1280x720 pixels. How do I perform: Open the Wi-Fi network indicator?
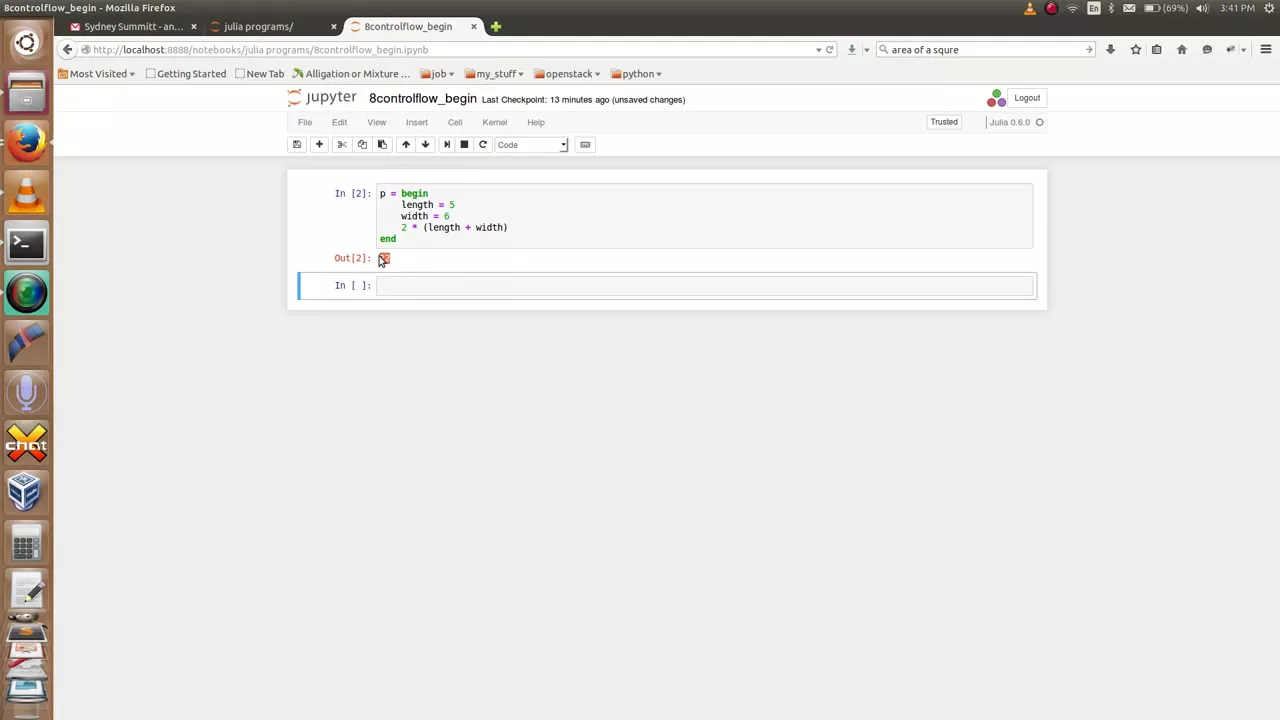(1072, 8)
